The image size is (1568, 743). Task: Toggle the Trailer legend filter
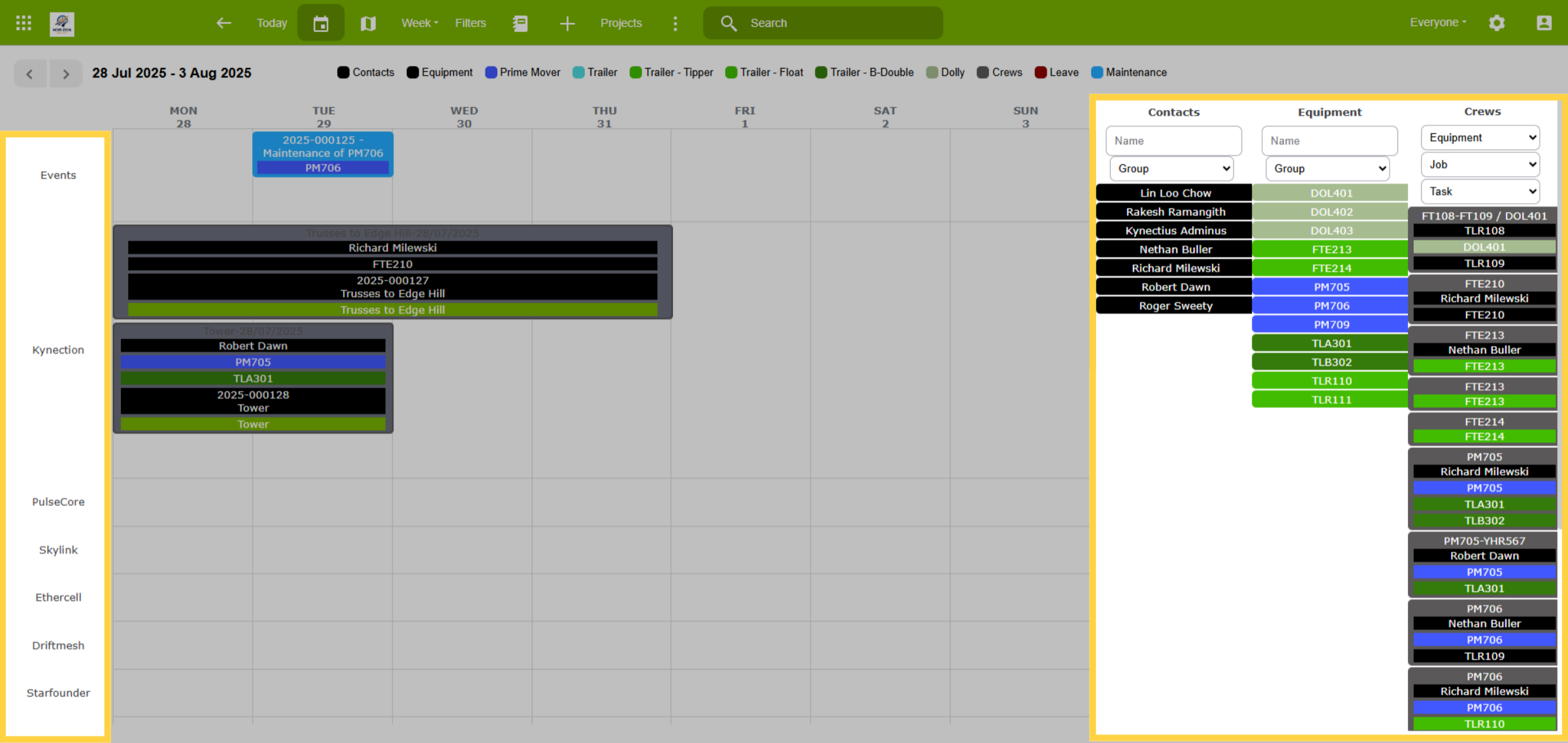pyautogui.click(x=595, y=72)
